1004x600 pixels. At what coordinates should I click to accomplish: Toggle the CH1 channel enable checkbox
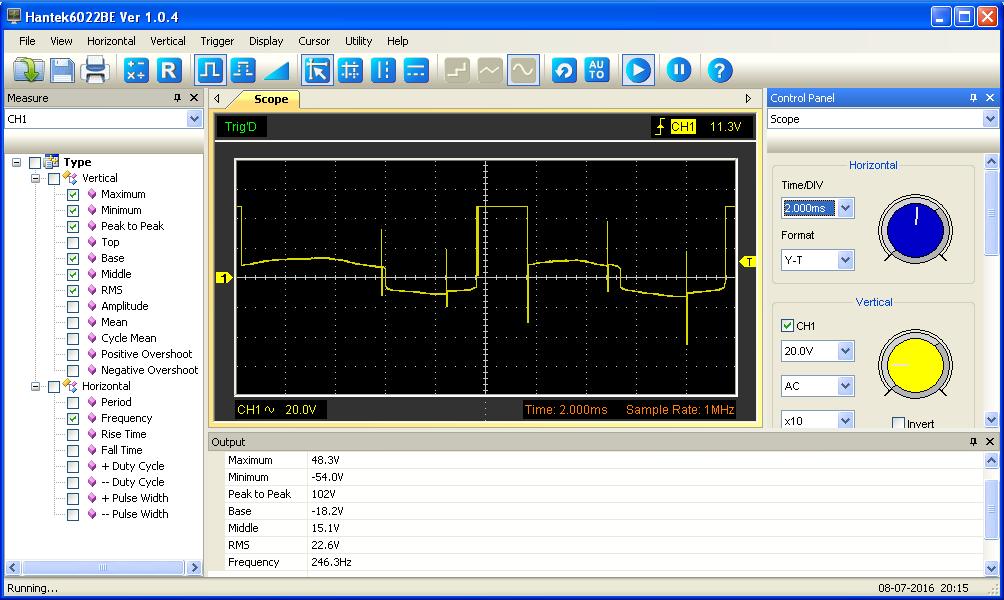[788, 325]
